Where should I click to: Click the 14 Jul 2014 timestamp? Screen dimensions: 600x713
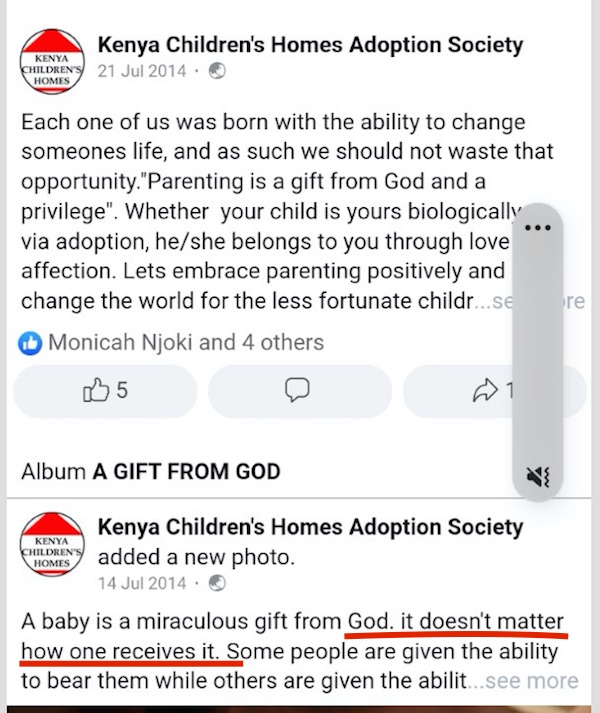(x=142, y=584)
